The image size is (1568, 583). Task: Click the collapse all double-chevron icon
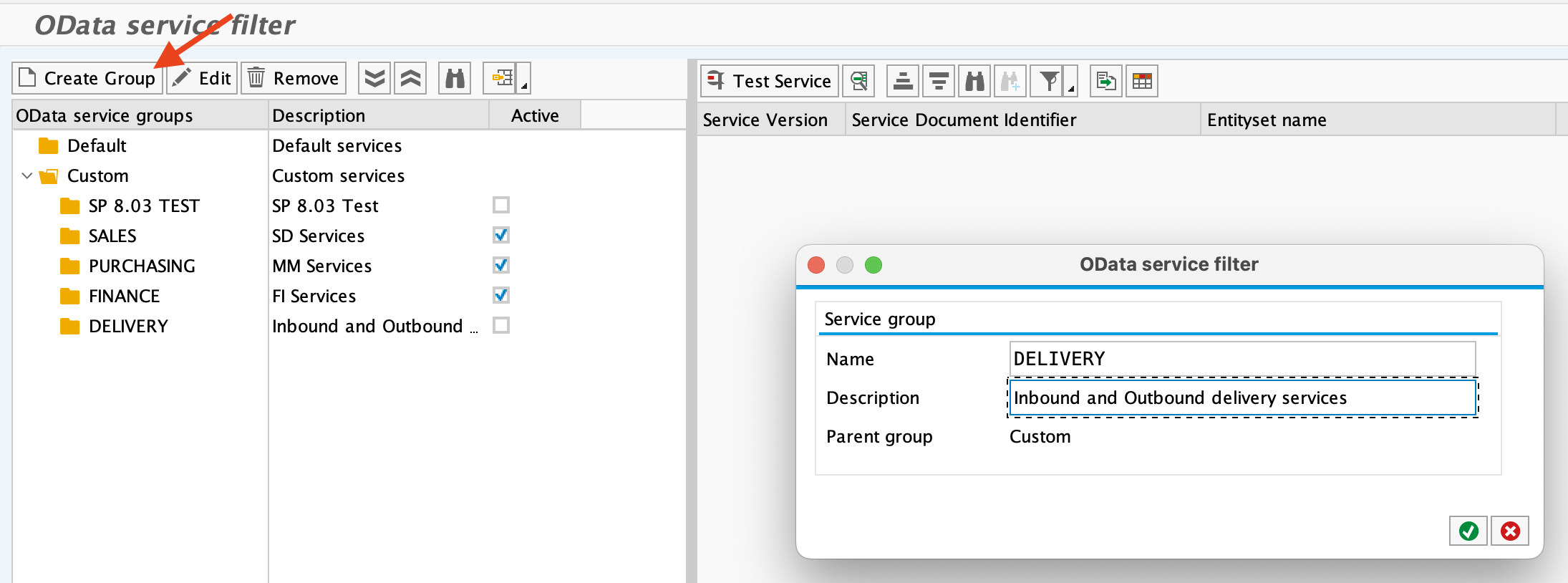click(x=411, y=78)
